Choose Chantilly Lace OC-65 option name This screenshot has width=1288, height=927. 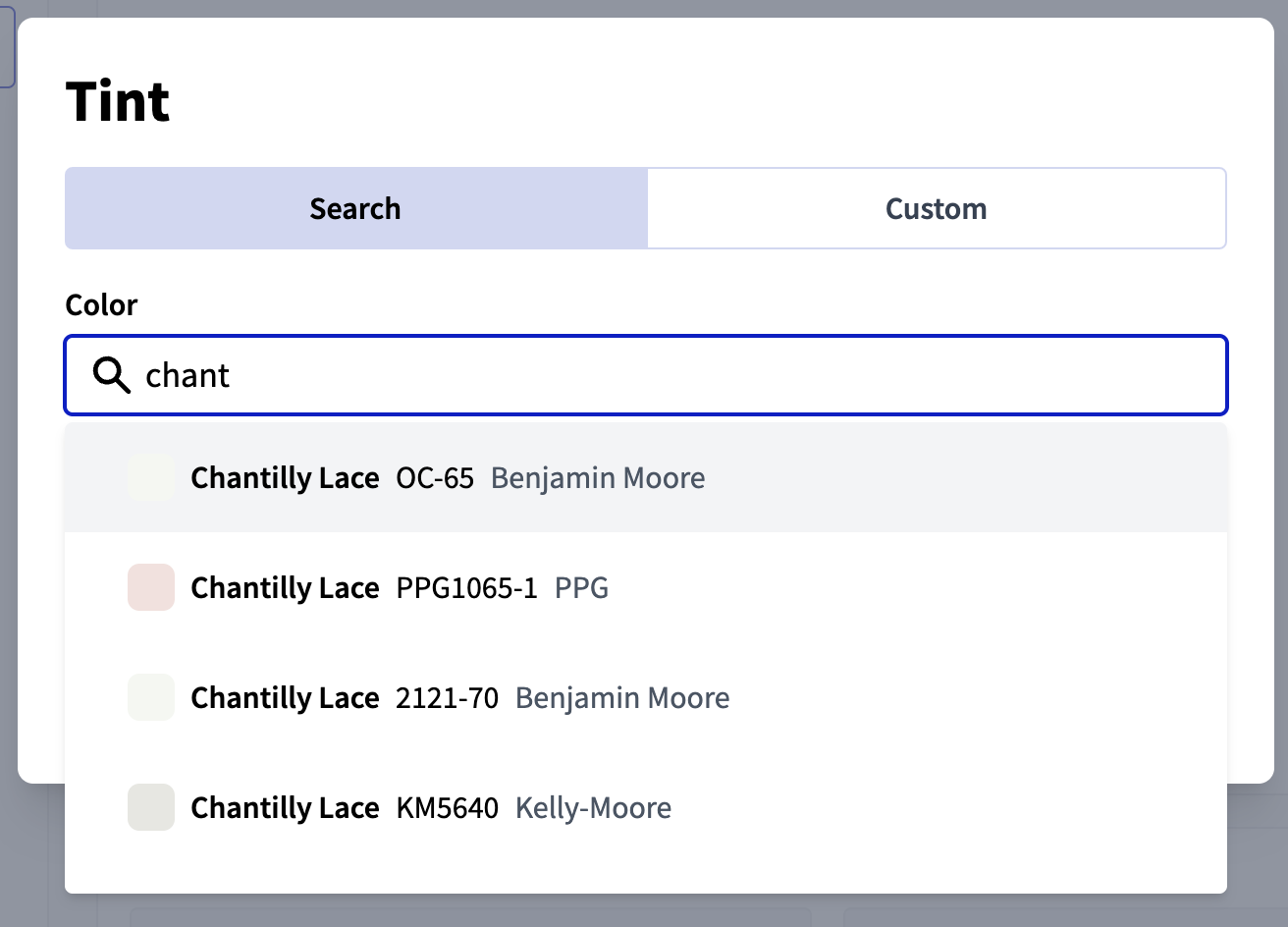(x=285, y=478)
